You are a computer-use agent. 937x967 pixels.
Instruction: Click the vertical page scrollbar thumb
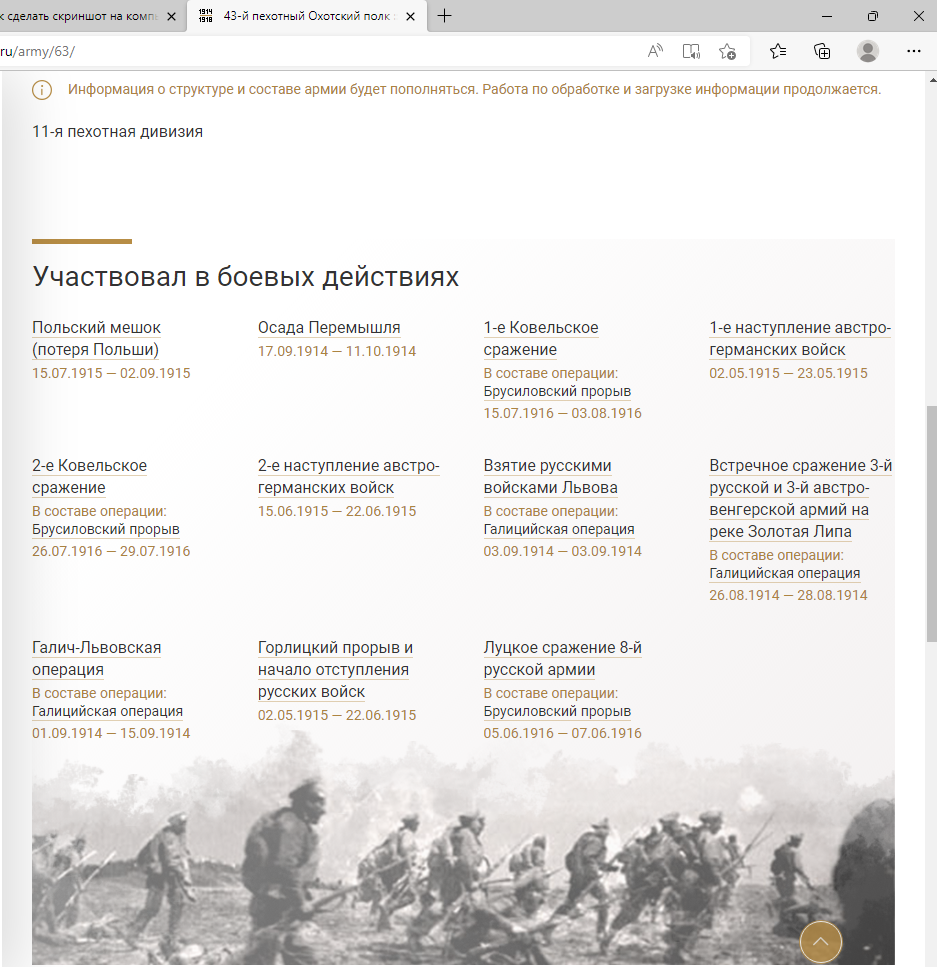pos(931,520)
